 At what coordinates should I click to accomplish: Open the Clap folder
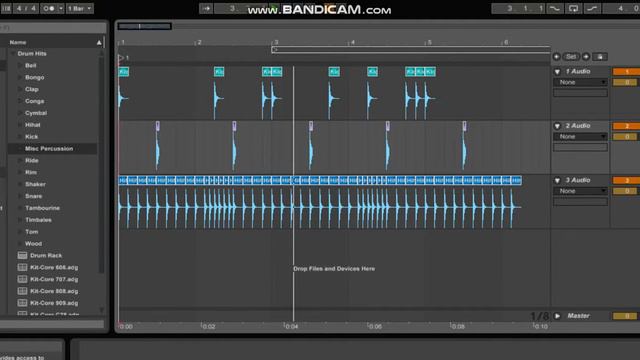(31, 89)
